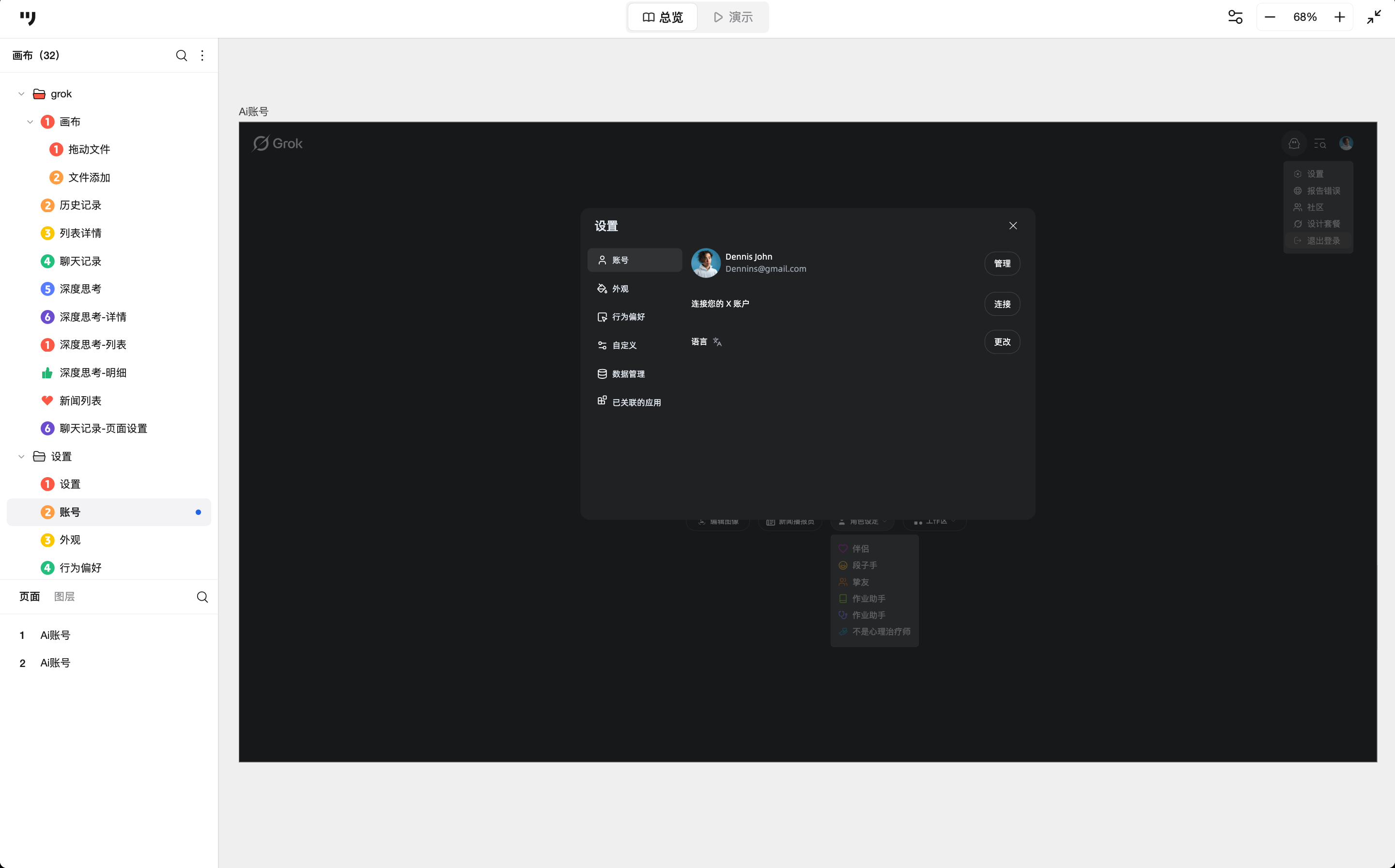
Task: Zoom in with the plus button
Action: point(1339,17)
